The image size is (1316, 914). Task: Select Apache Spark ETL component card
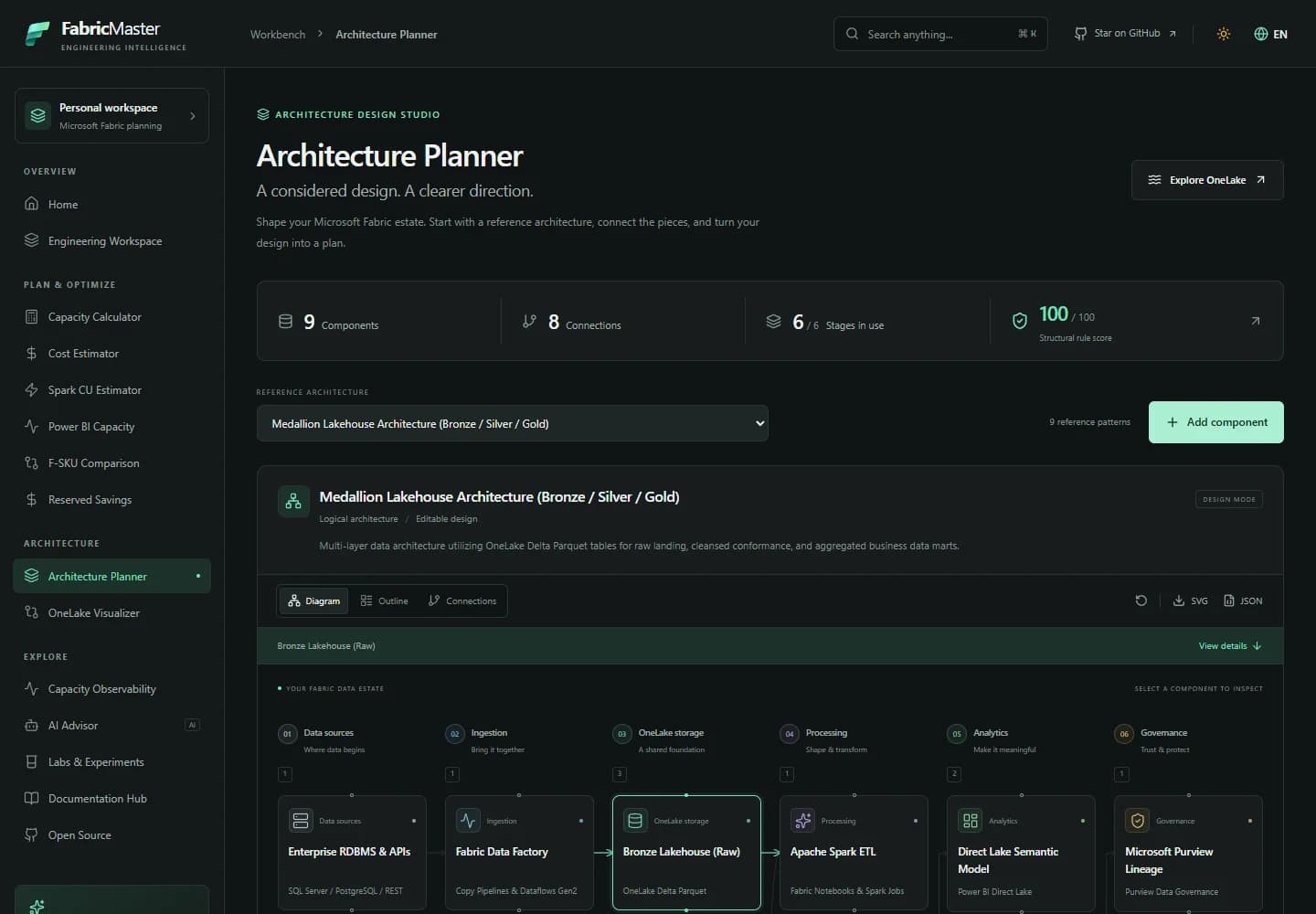(x=854, y=853)
